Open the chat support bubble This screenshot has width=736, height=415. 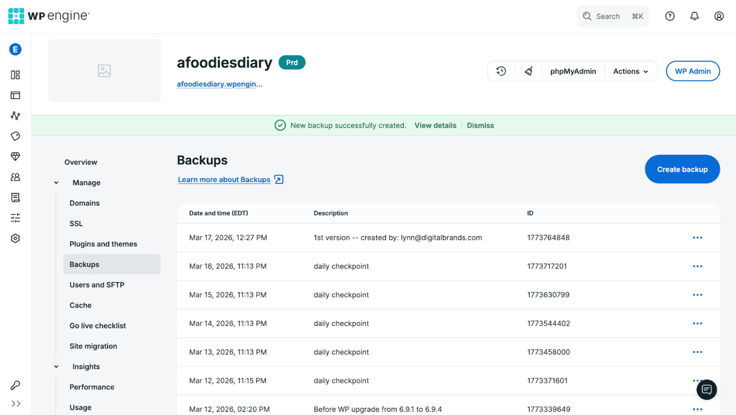tap(706, 389)
